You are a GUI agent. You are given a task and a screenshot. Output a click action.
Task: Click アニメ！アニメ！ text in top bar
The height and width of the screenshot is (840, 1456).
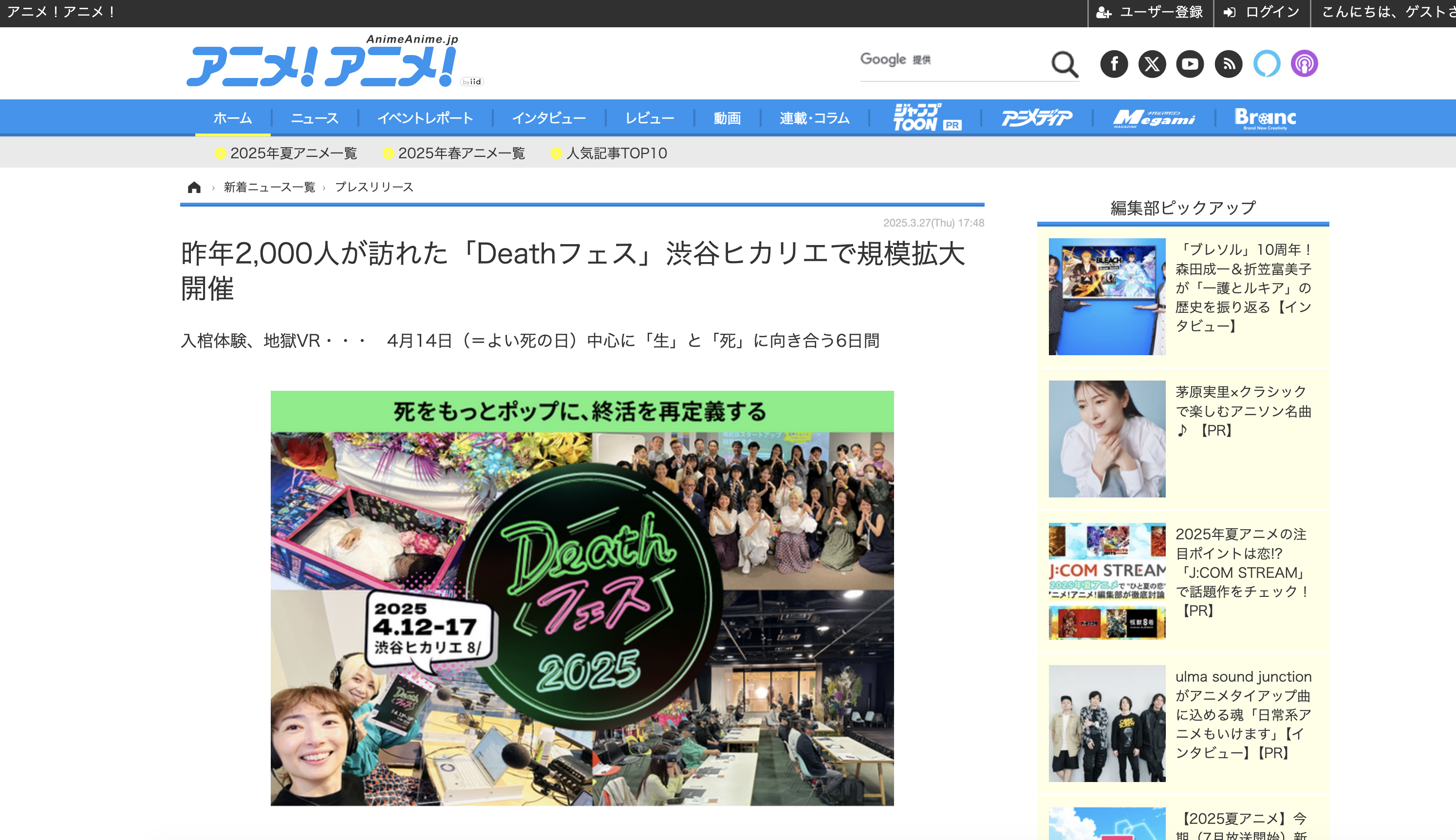[x=62, y=12]
